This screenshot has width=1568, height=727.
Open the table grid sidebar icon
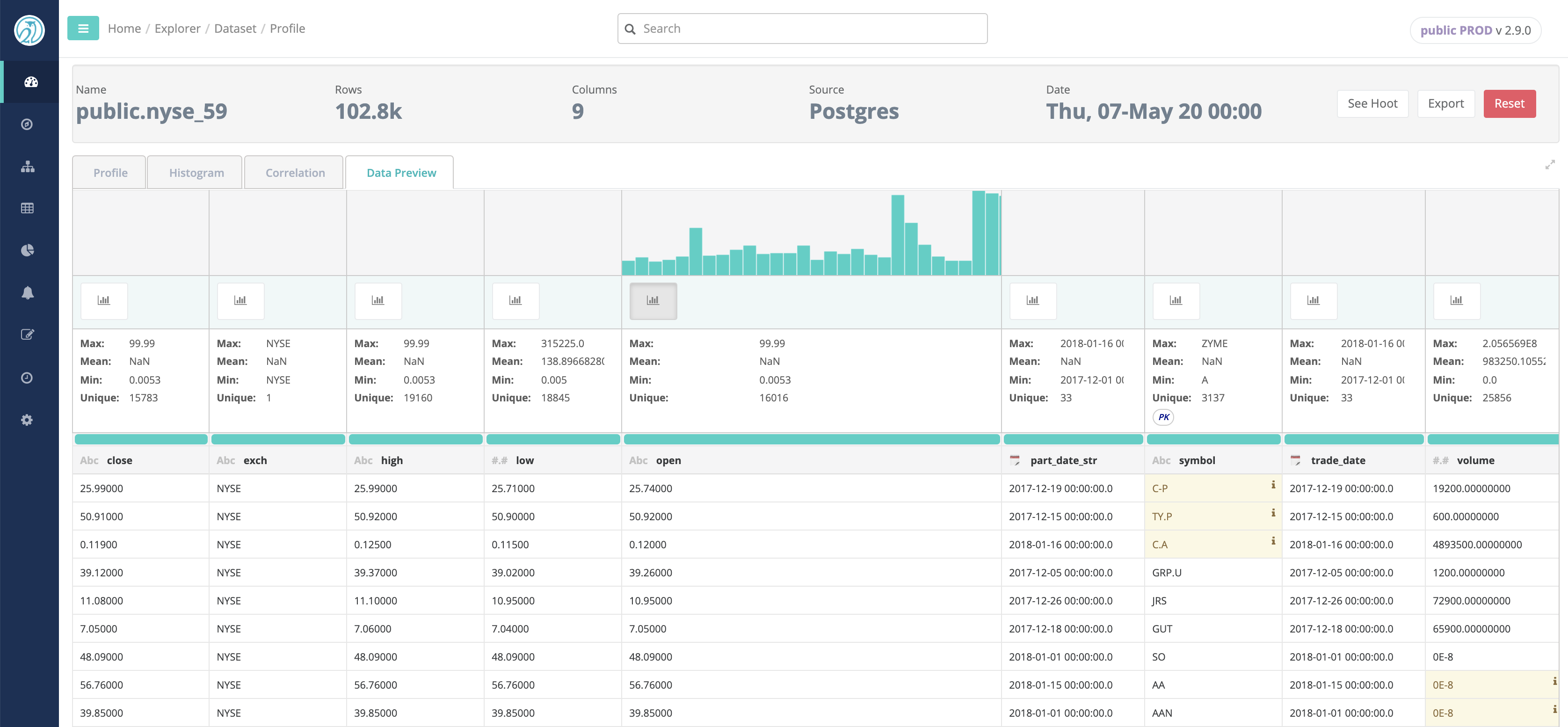coord(28,208)
